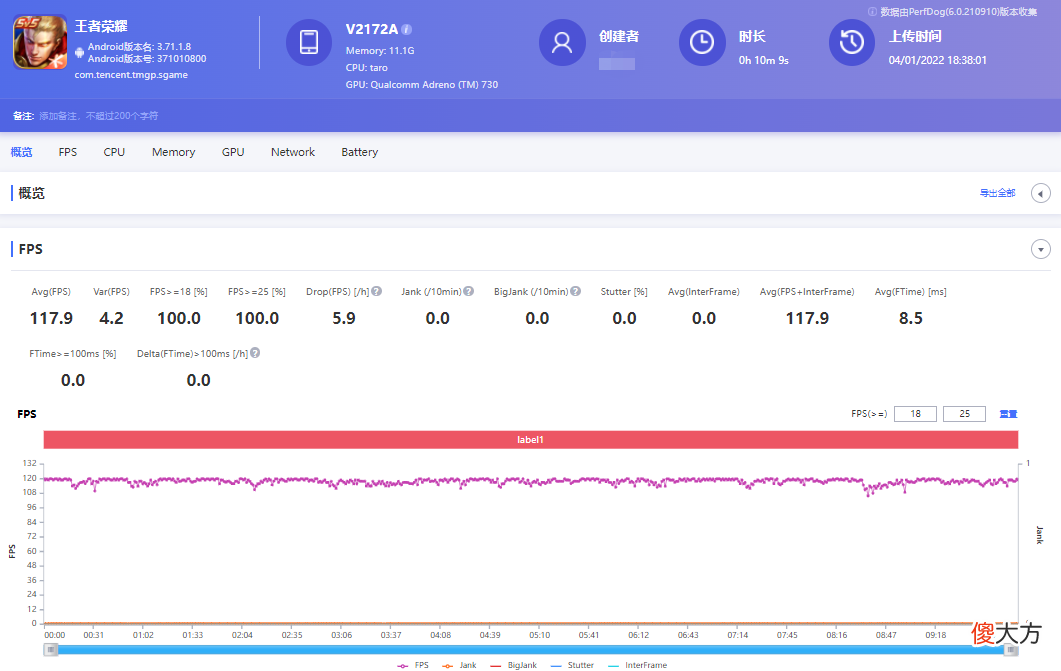Open the Memory tab

[x=173, y=152]
